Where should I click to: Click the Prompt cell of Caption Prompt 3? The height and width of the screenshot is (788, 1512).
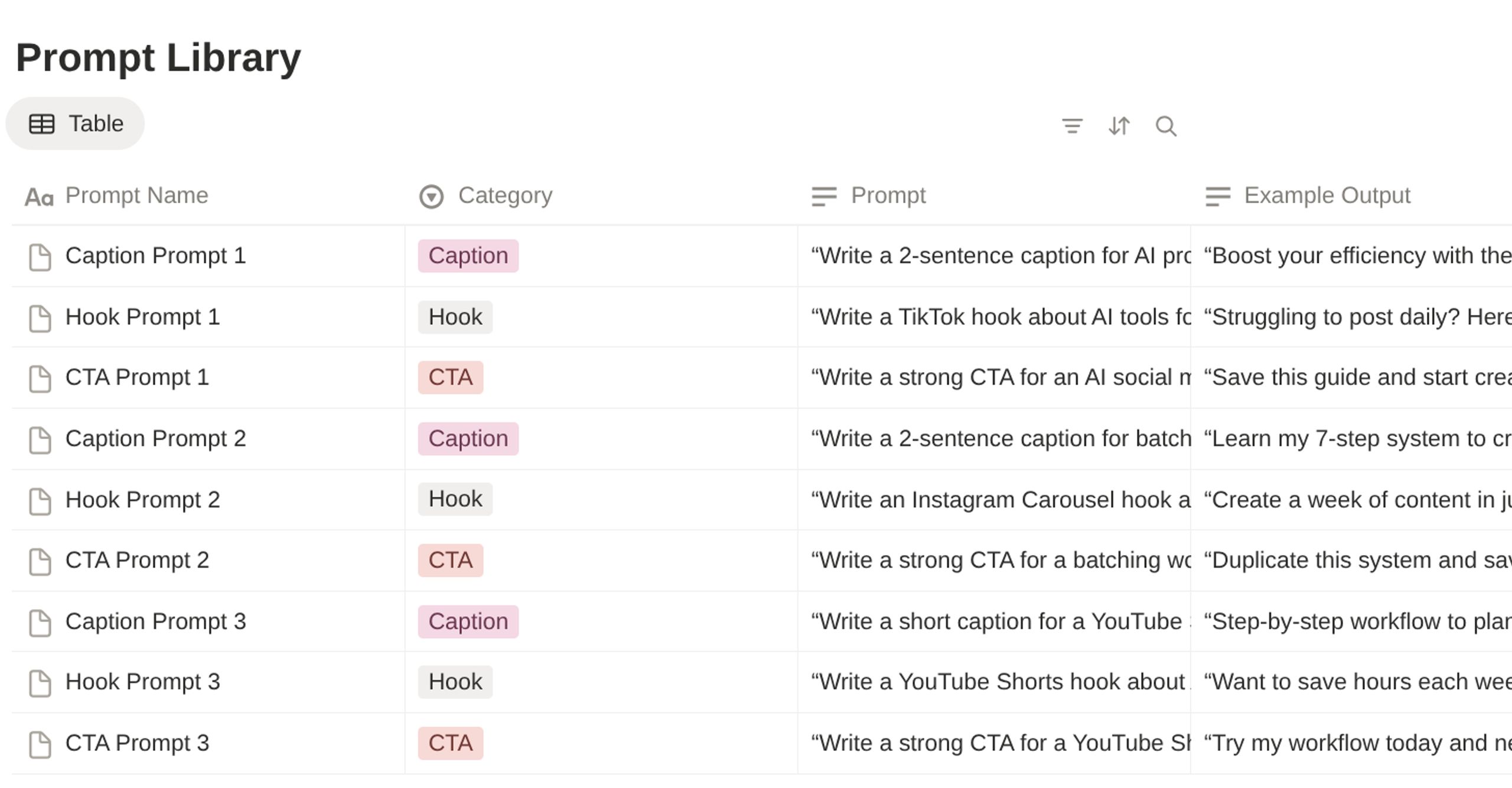click(x=994, y=622)
